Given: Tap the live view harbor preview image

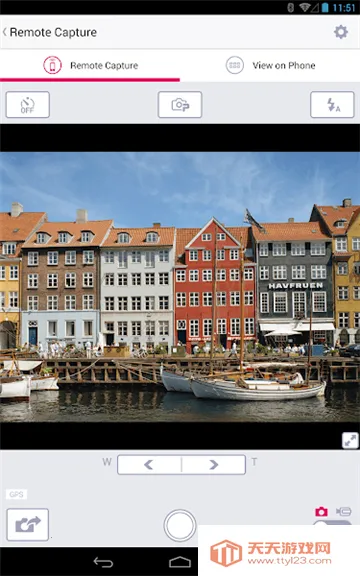Looking at the screenshot, I should (180, 287).
